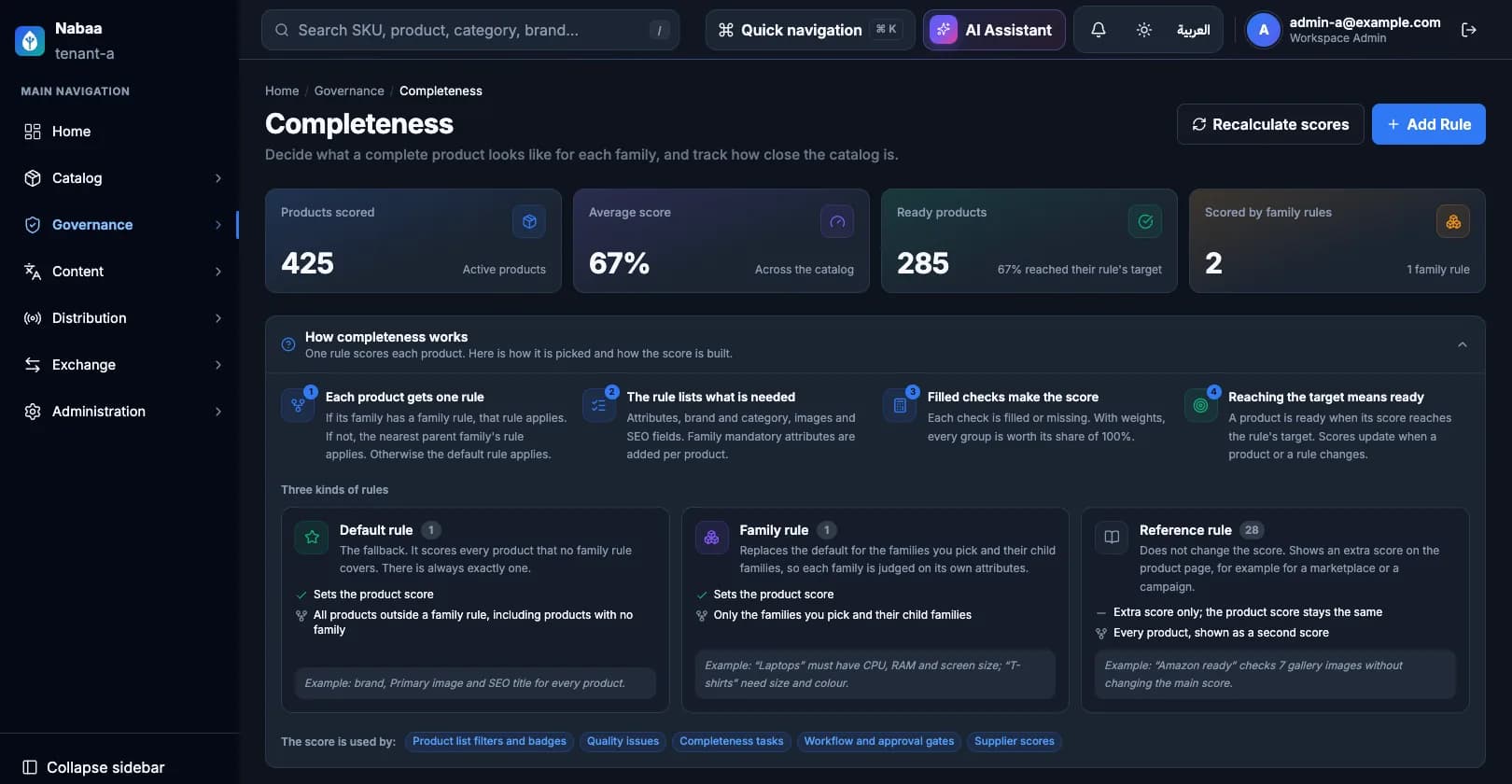Expand the Distribution menu chevron
This screenshot has height=784, width=1512.
[218, 318]
